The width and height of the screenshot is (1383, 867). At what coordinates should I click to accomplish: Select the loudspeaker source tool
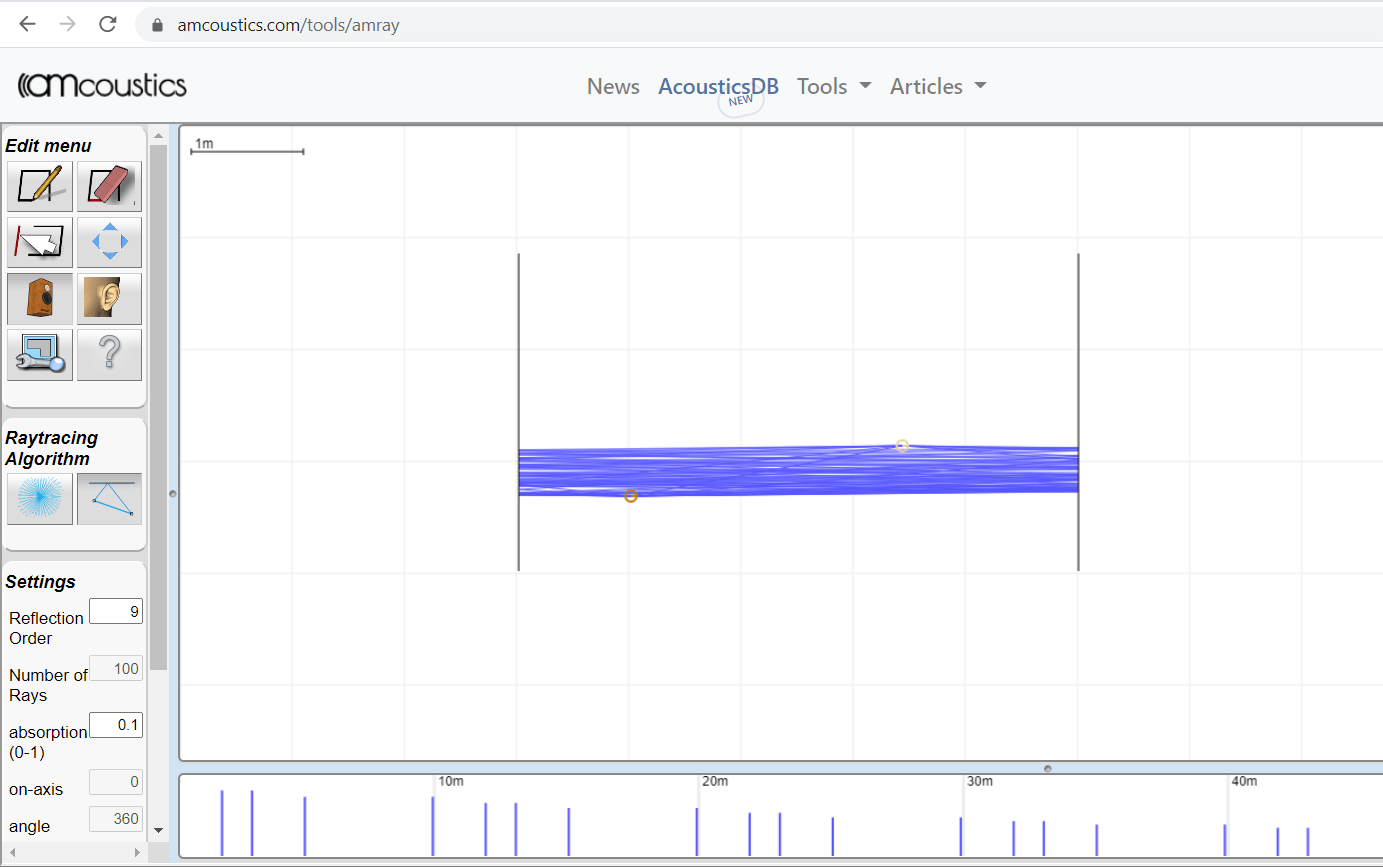point(40,299)
